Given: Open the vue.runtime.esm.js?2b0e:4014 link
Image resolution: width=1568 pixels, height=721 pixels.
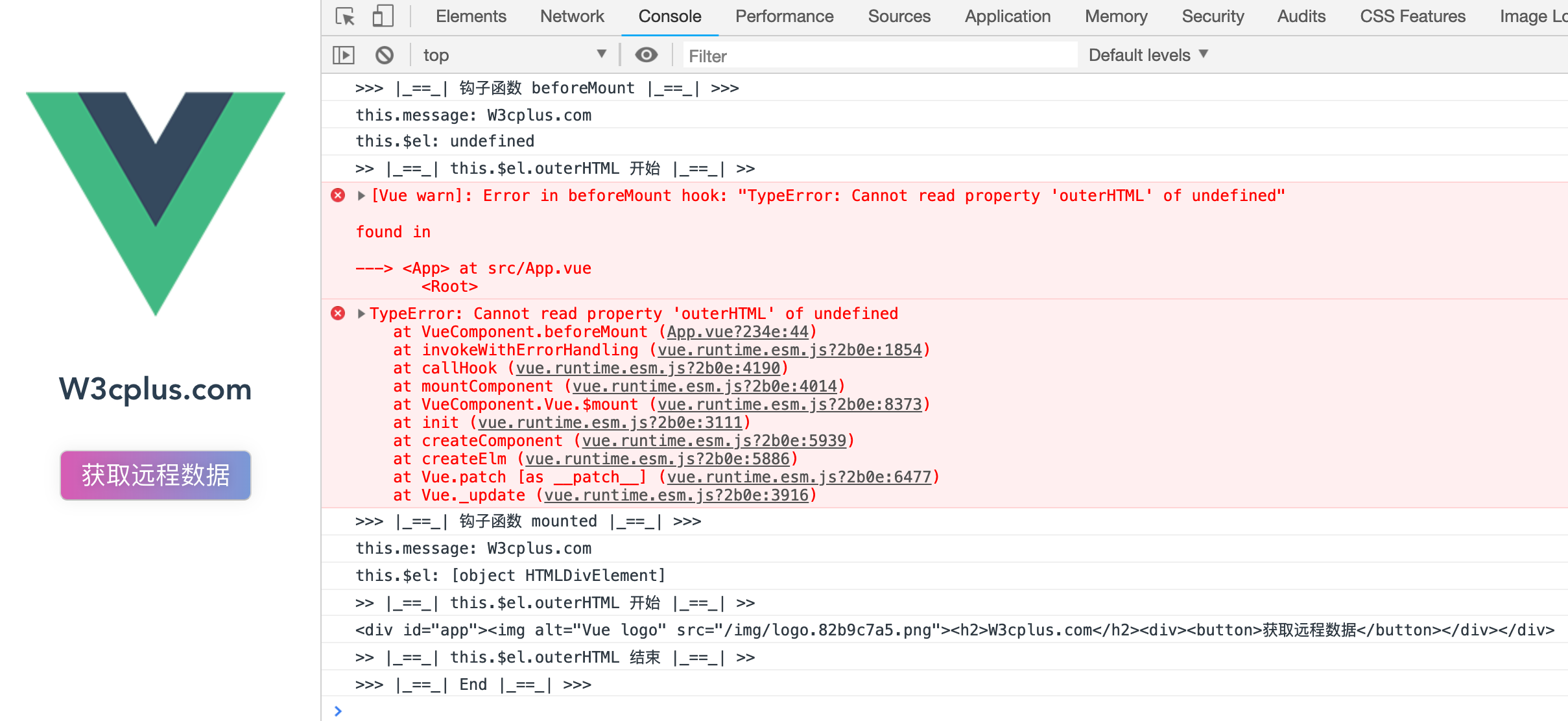Looking at the screenshot, I should click(705, 386).
